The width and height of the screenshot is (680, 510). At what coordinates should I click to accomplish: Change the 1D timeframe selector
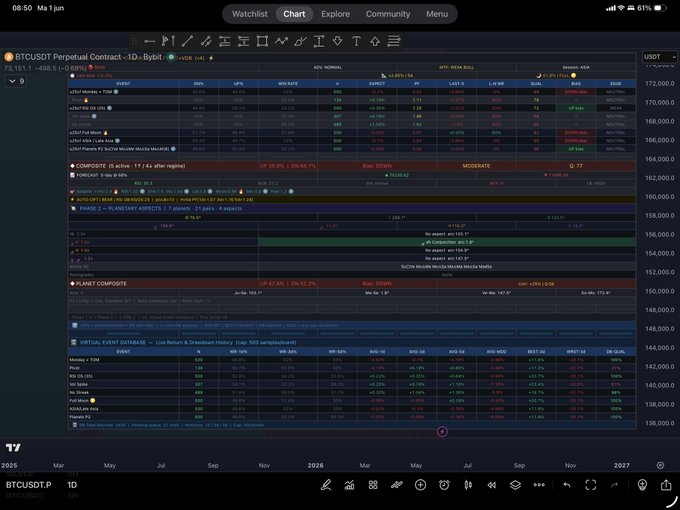(72, 485)
